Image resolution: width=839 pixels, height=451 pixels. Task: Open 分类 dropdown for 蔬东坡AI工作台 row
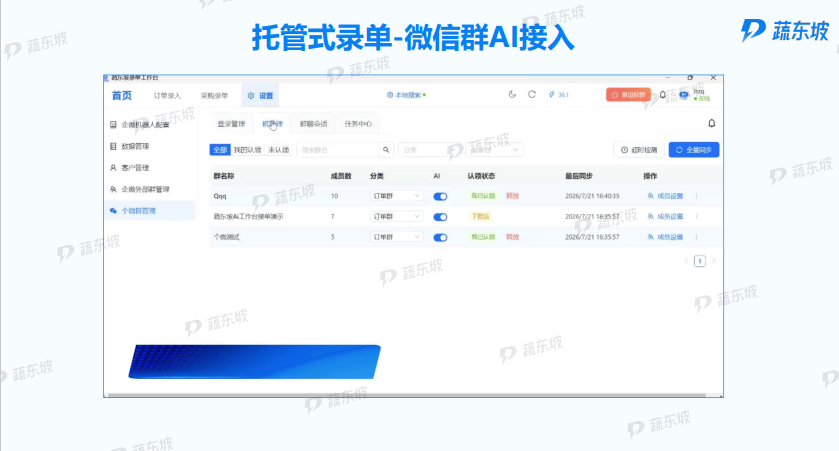[x=396, y=216]
